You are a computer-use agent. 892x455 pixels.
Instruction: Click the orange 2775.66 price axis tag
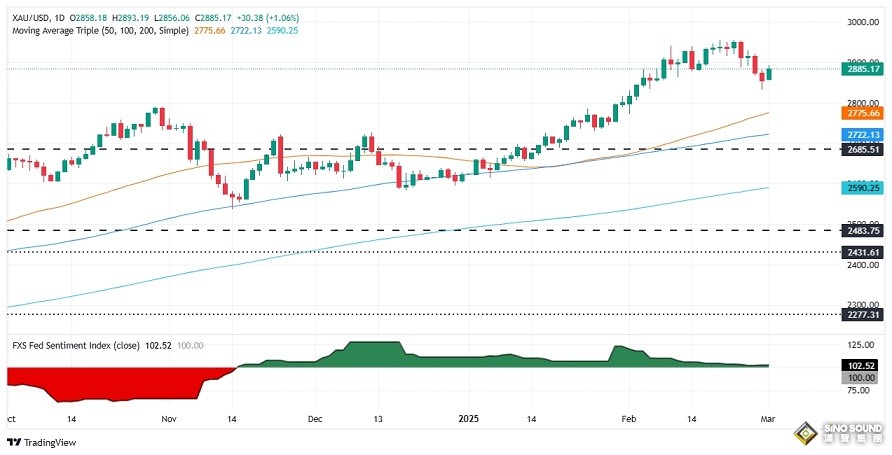[x=863, y=113]
